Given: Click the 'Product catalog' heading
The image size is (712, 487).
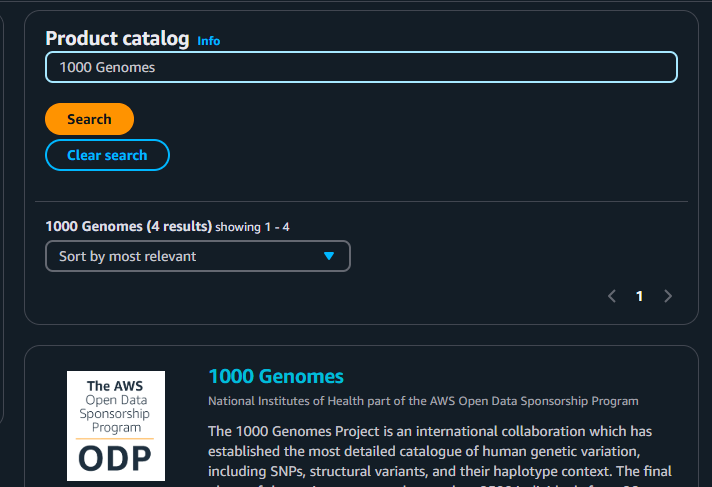Looking at the screenshot, I should pyautogui.click(x=117, y=39).
